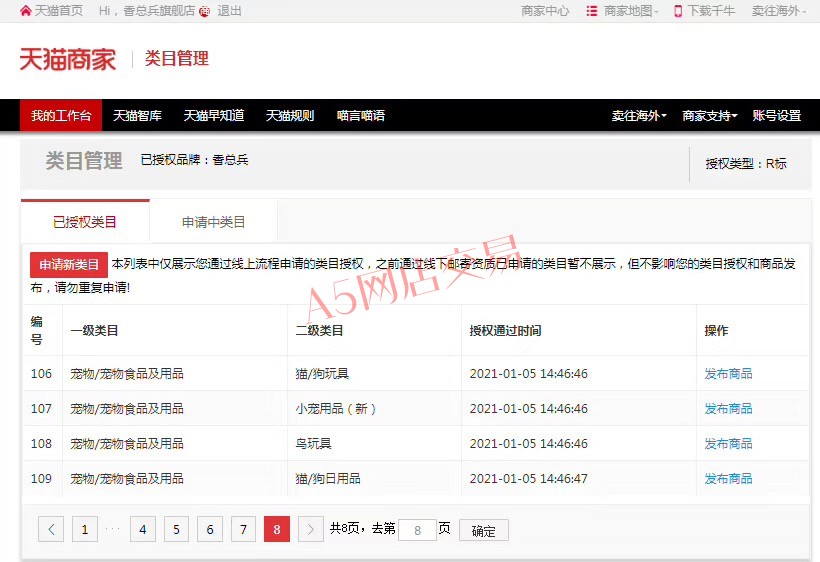This screenshot has width=820, height=562.
Task: Open the 天猫早知道 menu item
Action: click(214, 115)
